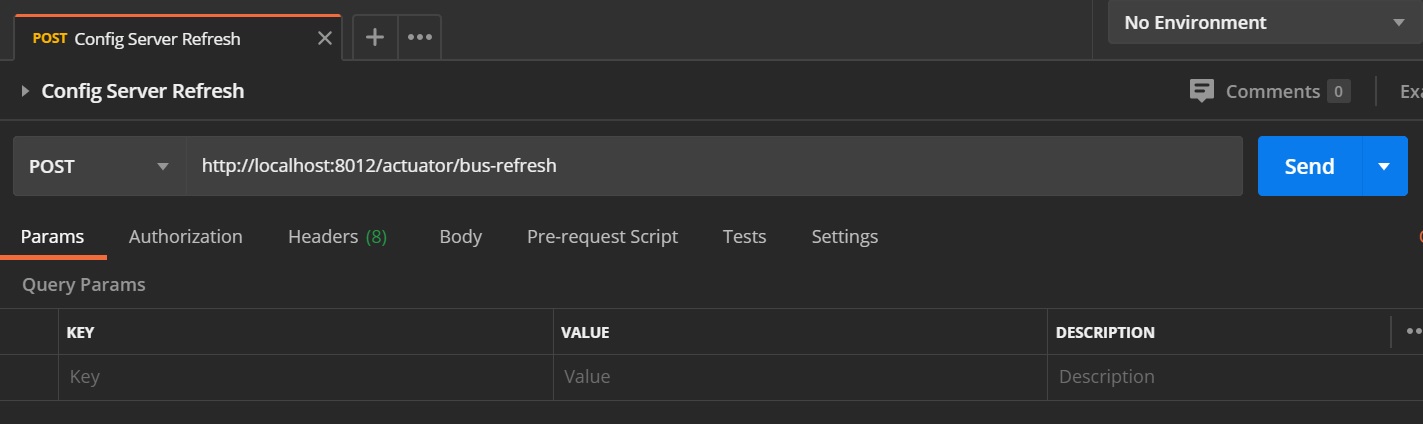This screenshot has width=1423, height=424.
Task: Open the tab options ellipsis menu
Action: tap(419, 38)
